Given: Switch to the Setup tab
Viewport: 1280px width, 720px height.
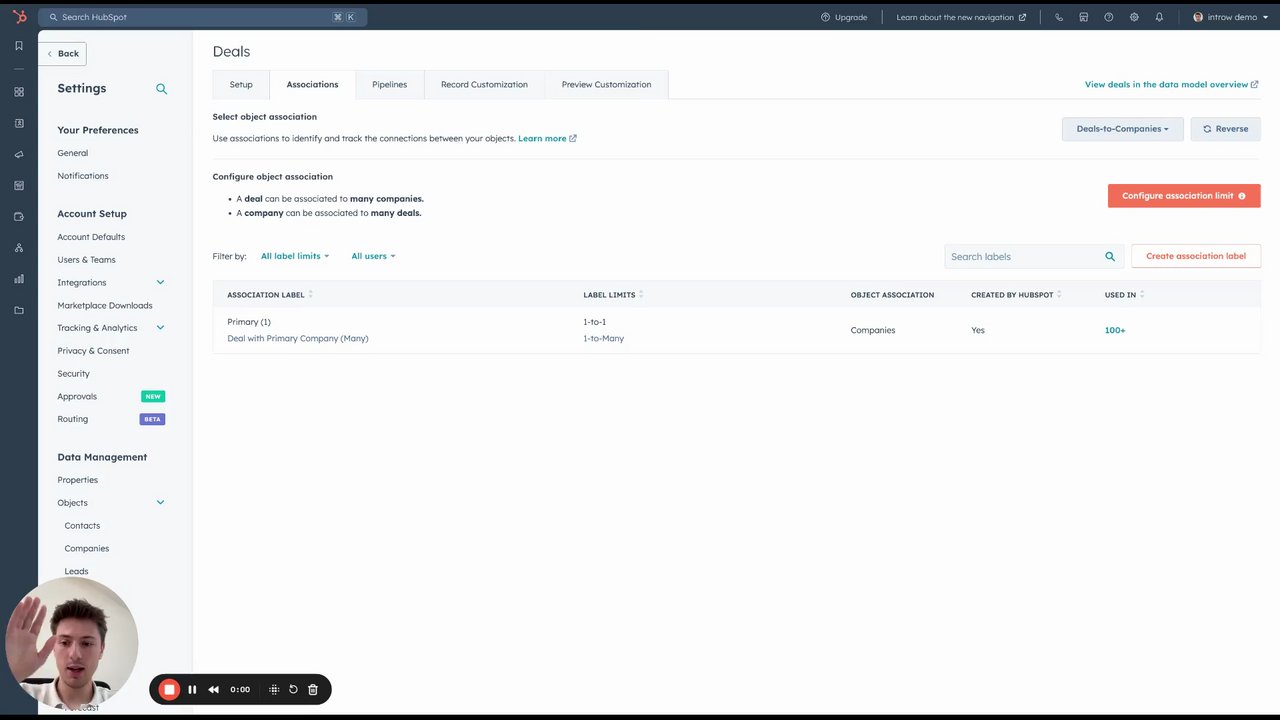Looking at the screenshot, I should pos(241,85).
